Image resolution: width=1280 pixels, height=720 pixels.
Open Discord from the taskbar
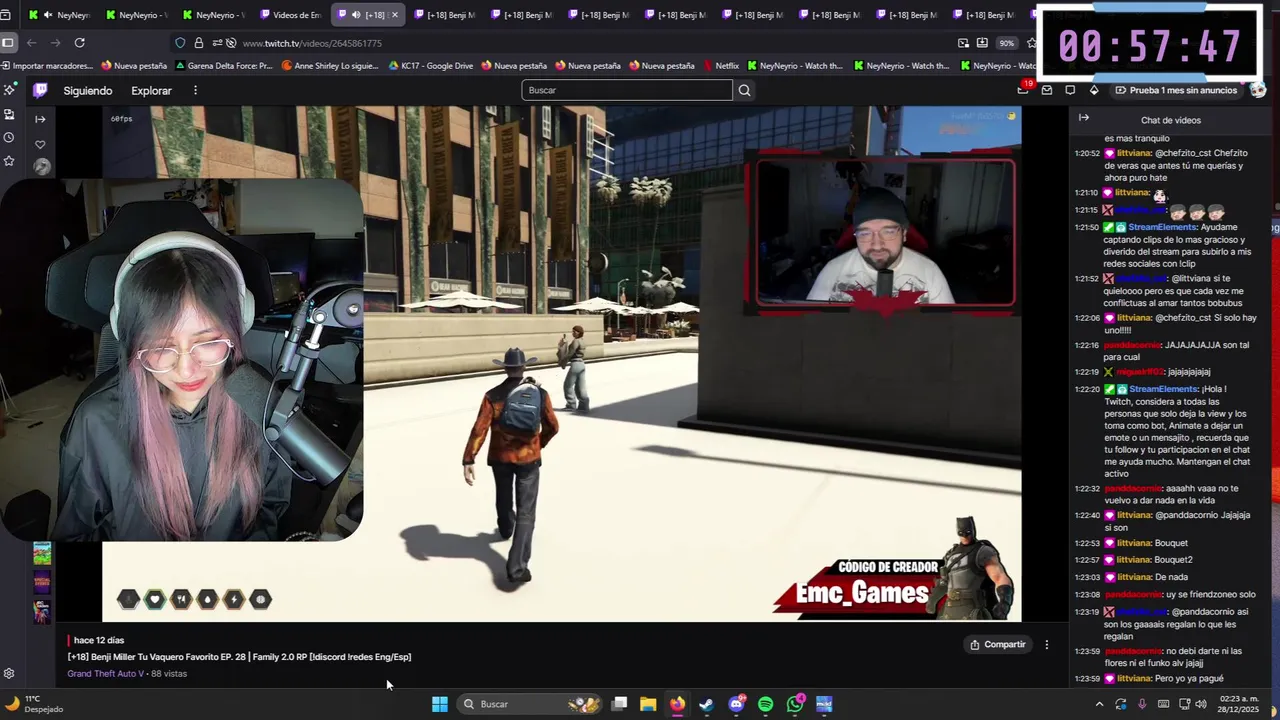coord(736,704)
